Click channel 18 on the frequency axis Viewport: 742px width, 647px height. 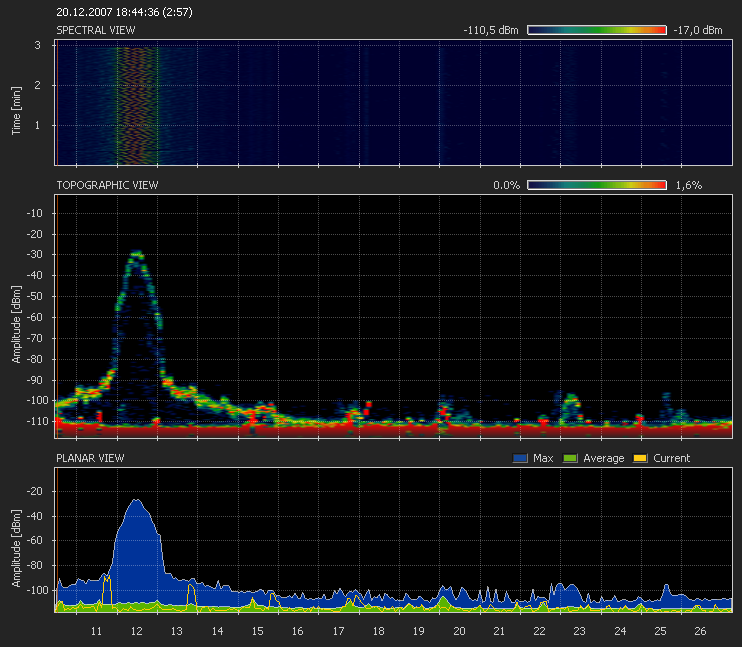(x=379, y=631)
